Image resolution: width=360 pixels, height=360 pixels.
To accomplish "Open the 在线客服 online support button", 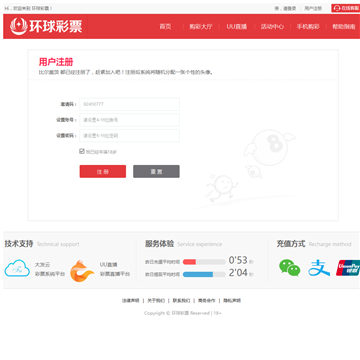I will pyautogui.click(x=346, y=8).
